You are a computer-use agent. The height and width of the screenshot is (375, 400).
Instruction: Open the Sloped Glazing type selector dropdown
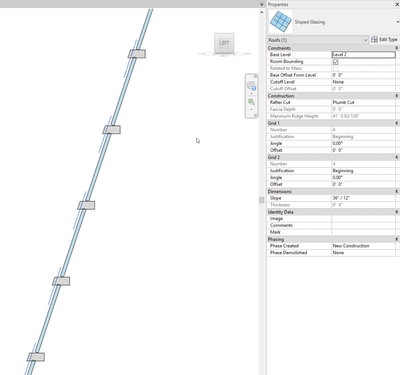[398, 22]
